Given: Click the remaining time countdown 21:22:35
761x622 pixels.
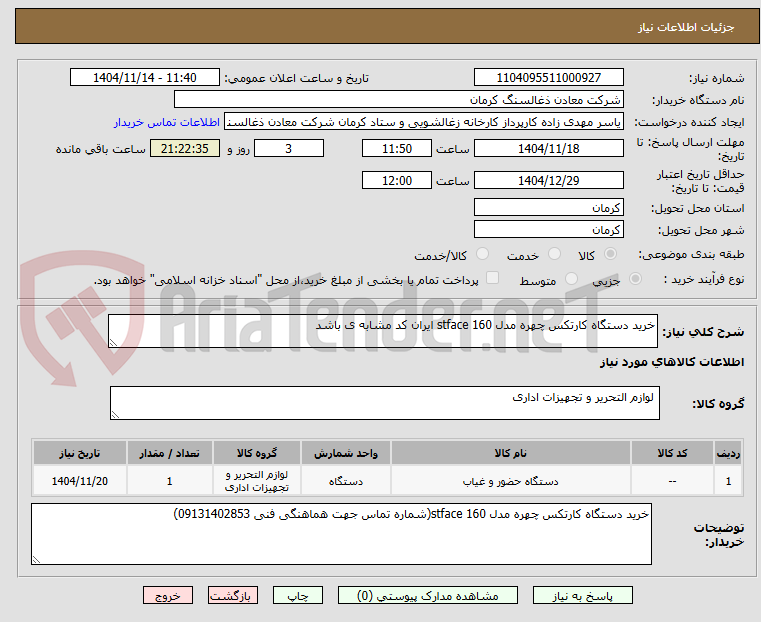Looking at the screenshot, I should pyautogui.click(x=185, y=148).
